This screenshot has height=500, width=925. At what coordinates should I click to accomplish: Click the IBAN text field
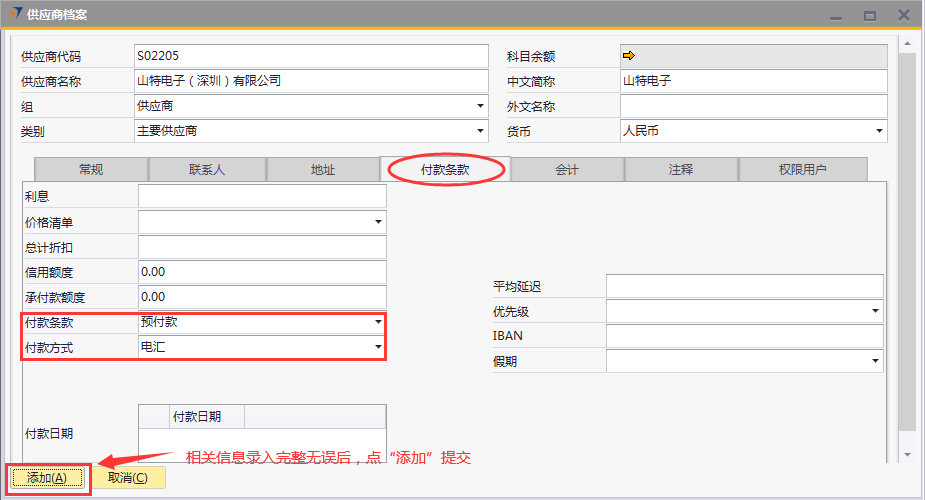pyautogui.click(x=744, y=337)
